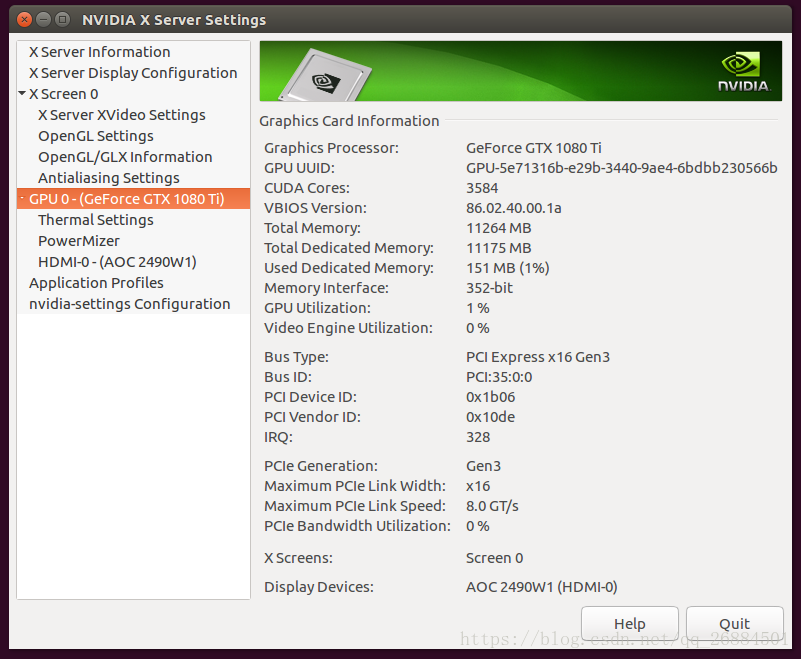Screen dimensions: 801x659
Task: Click X Screens value Screen 0
Action: pos(494,558)
